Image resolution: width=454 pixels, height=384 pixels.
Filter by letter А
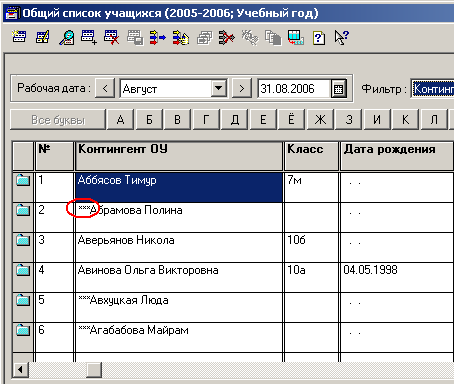pos(120,119)
